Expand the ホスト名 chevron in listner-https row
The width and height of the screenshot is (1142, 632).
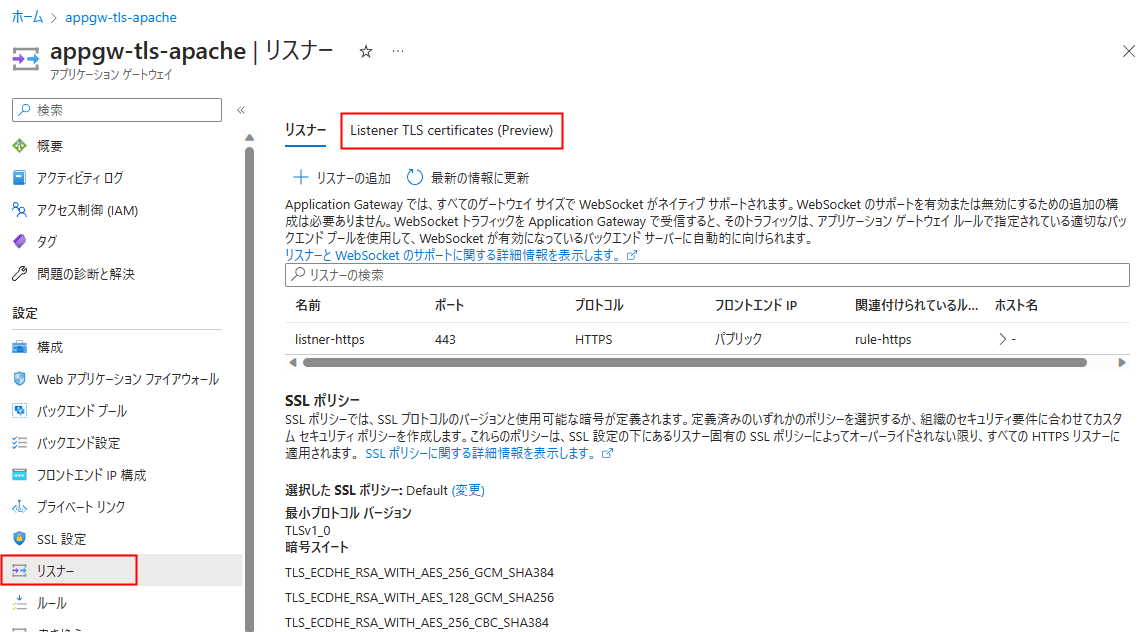click(1003, 339)
